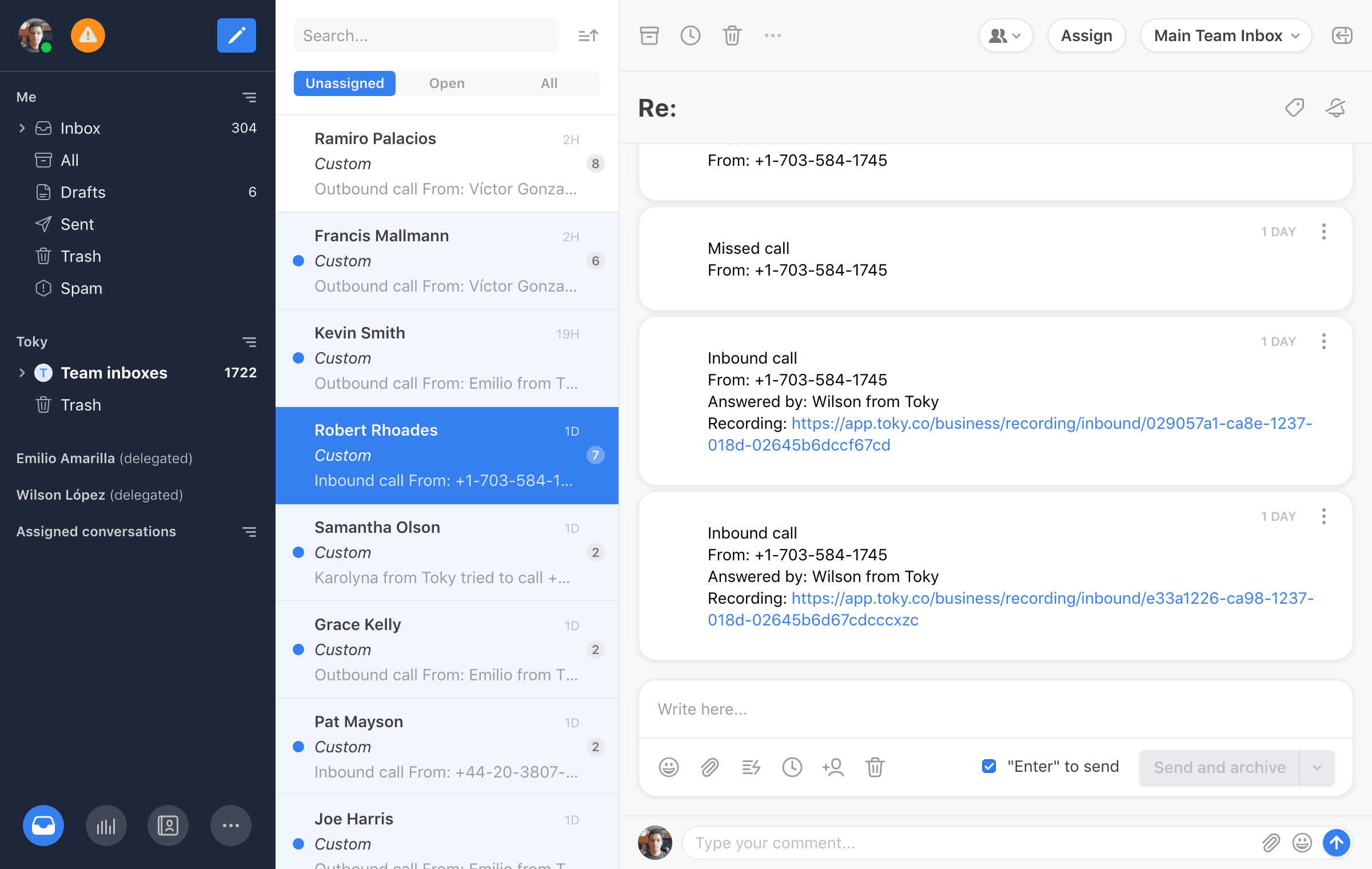Click the compose/pencil icon to write

(237, 35)
